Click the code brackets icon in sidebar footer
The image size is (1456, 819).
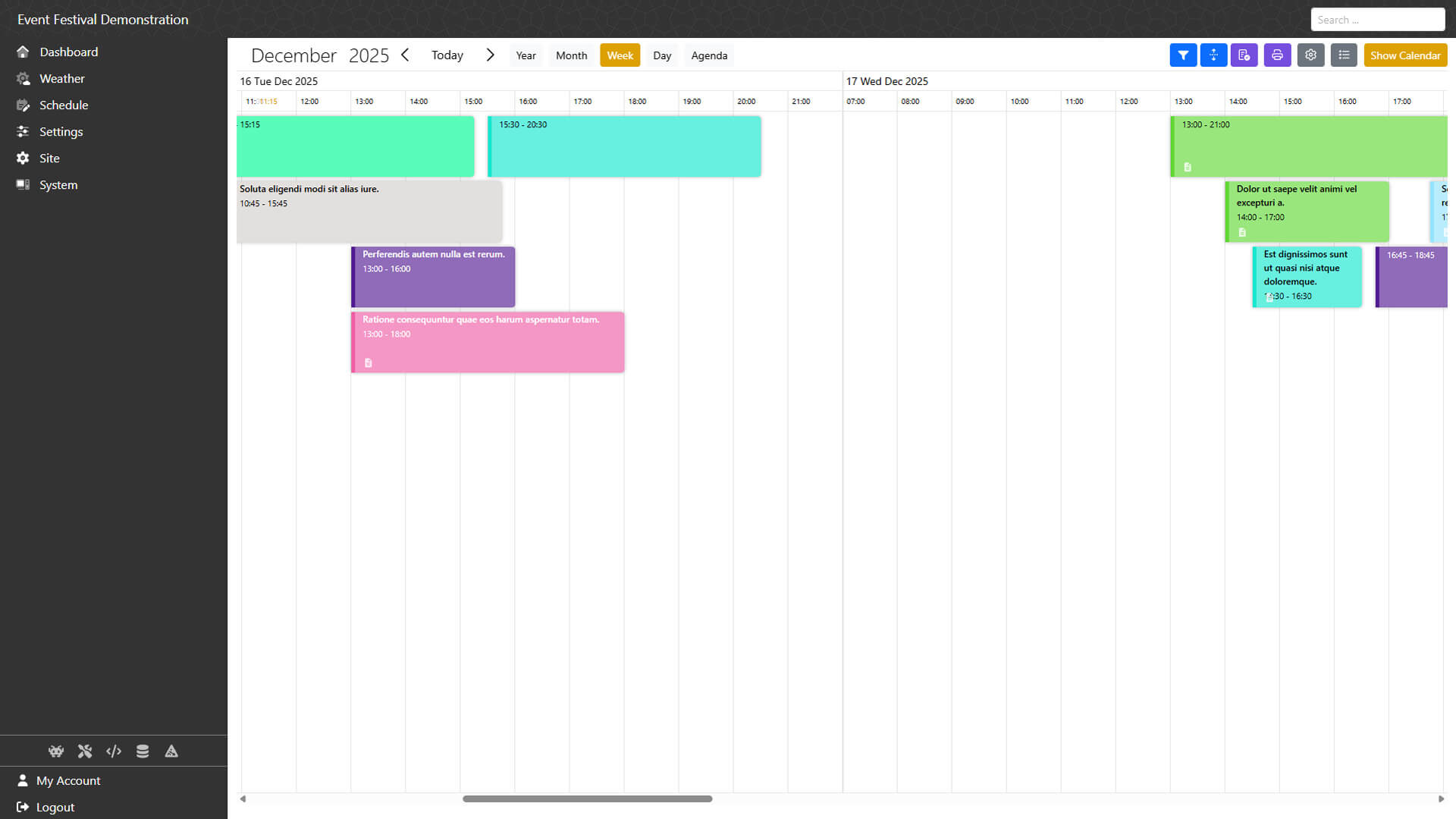[114, 752]
